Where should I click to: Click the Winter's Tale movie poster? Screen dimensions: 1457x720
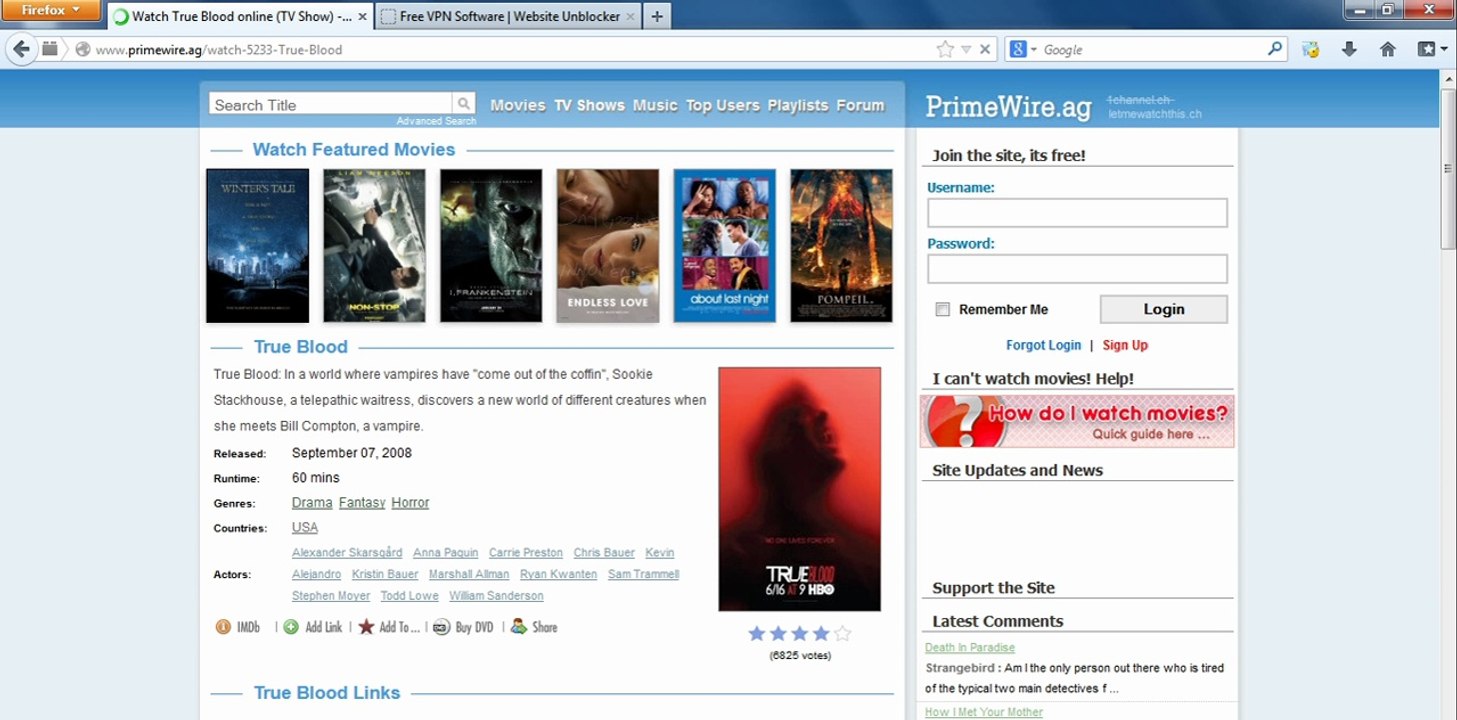click(x=257, y=245)
